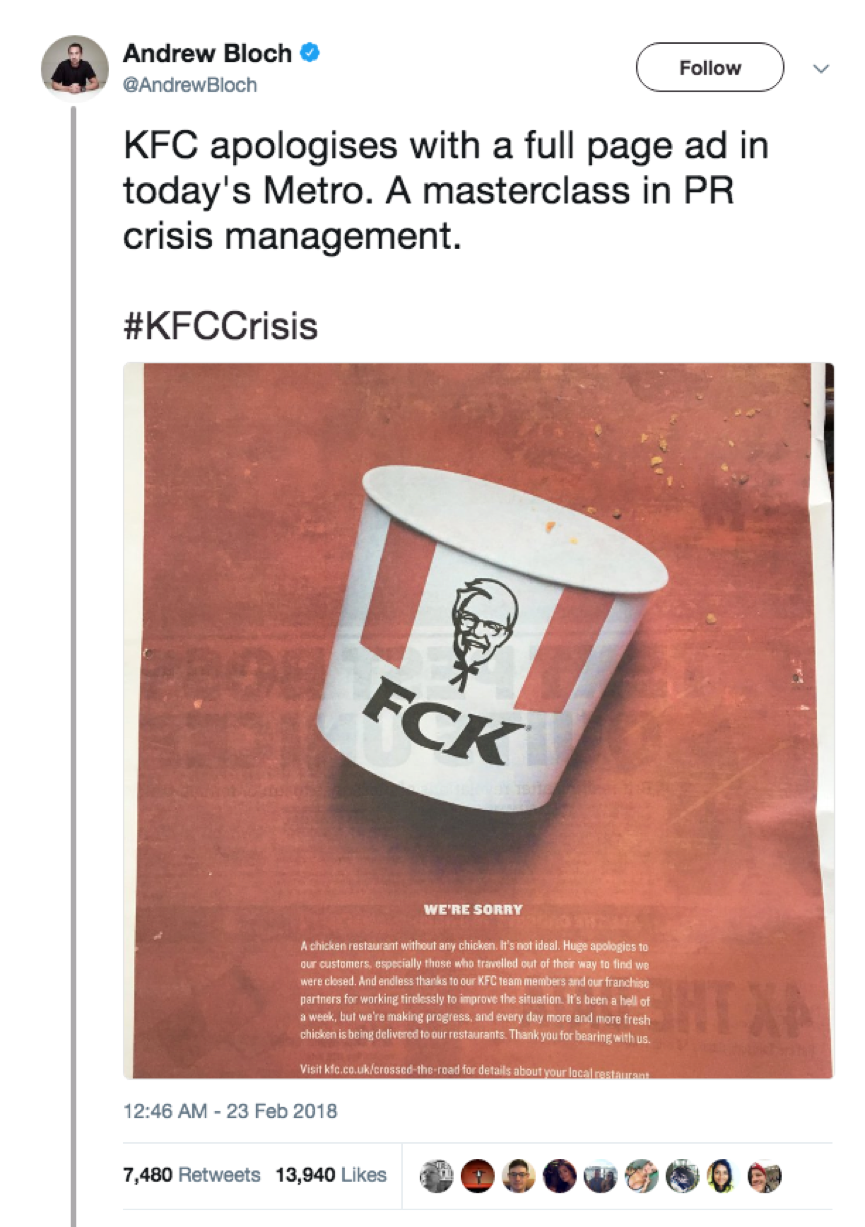This screenshot has height=1227, width=865.
Task: Open the fifth liker's couple avatar
Action: pyautogui.click(x=601, y=1176)
